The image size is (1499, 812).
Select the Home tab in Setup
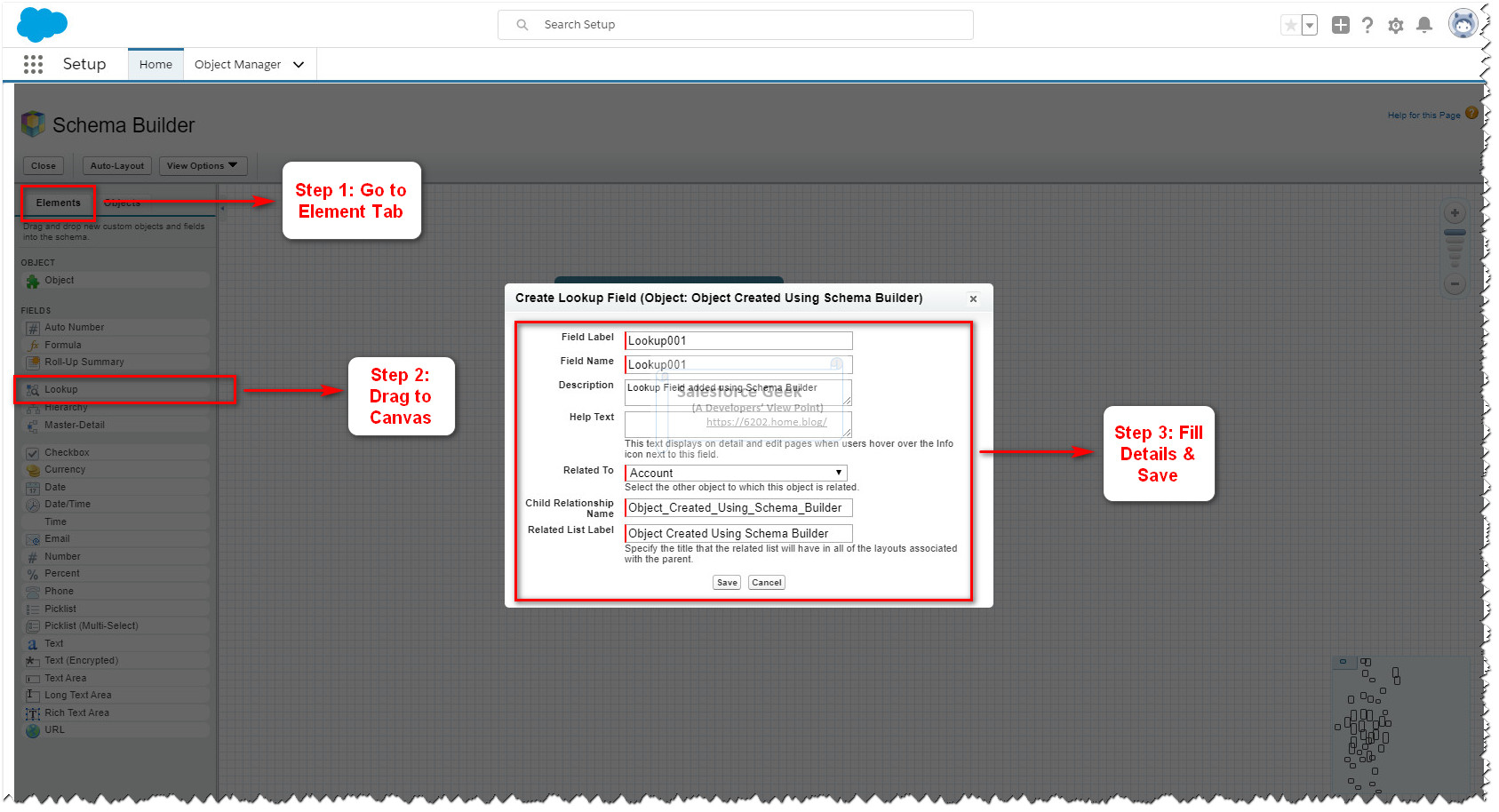(x=155, y=64)
